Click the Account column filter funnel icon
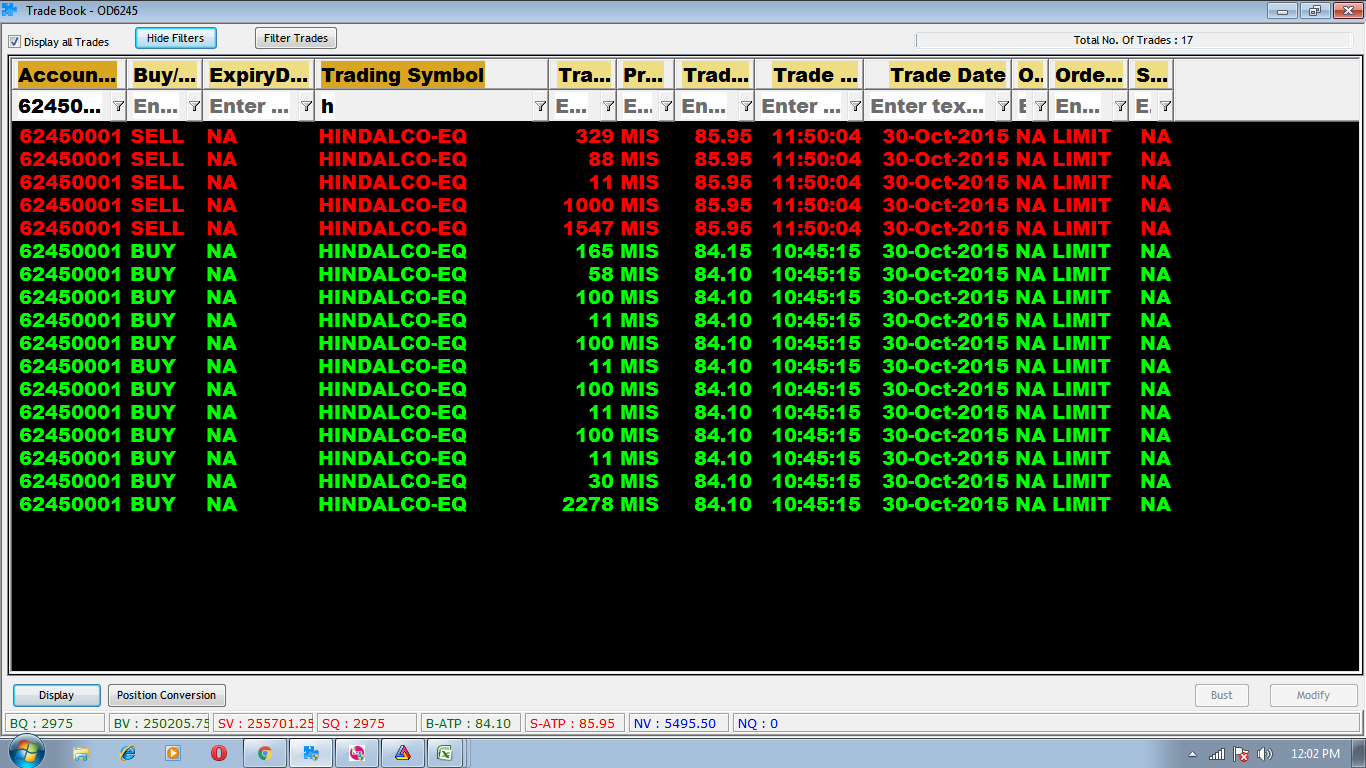Image resolution: width=1366 pixels, height=768 pixels. point(118,106)
